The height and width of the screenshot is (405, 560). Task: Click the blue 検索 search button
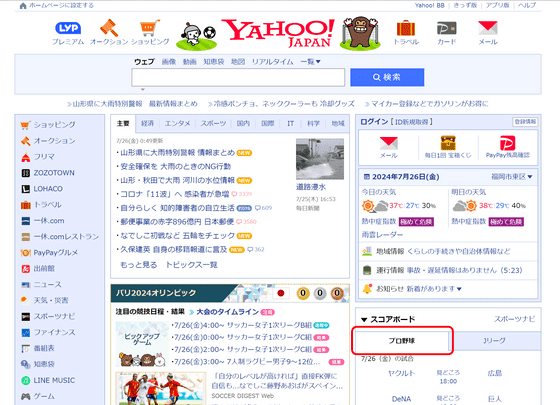click(x=387, y=77)
